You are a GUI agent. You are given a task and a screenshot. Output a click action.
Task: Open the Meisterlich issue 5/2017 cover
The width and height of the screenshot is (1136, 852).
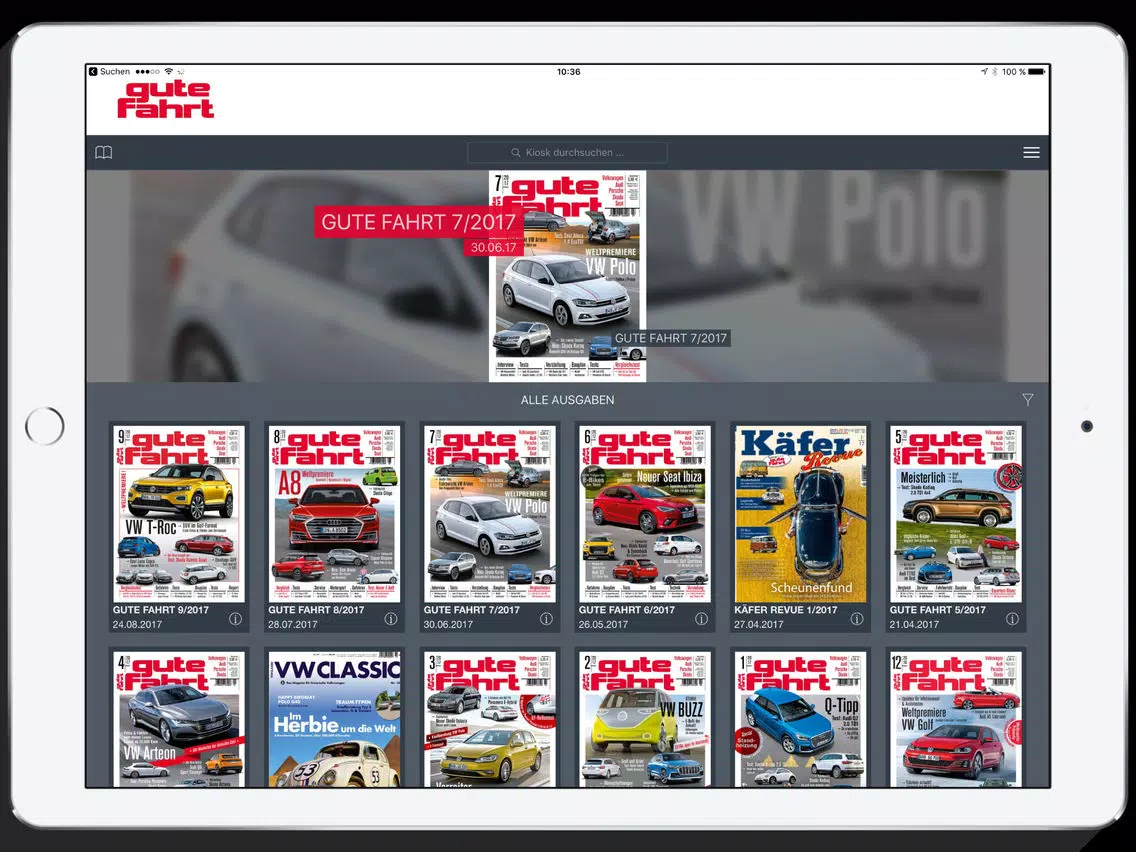[x=956, y=514]
